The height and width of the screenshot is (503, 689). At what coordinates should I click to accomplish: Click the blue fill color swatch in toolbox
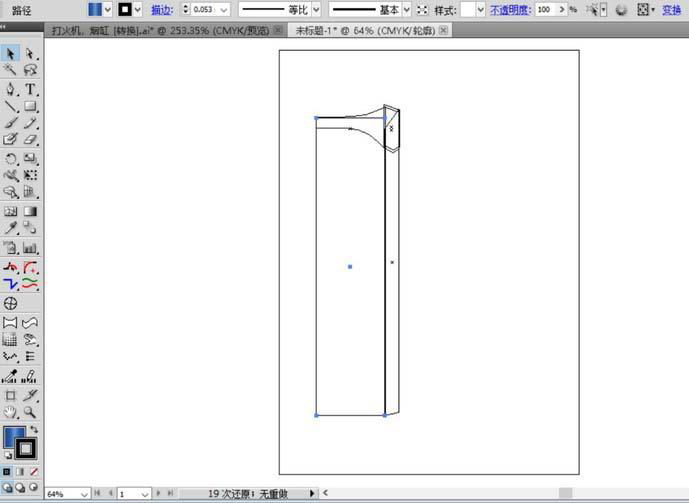[14, 437]
